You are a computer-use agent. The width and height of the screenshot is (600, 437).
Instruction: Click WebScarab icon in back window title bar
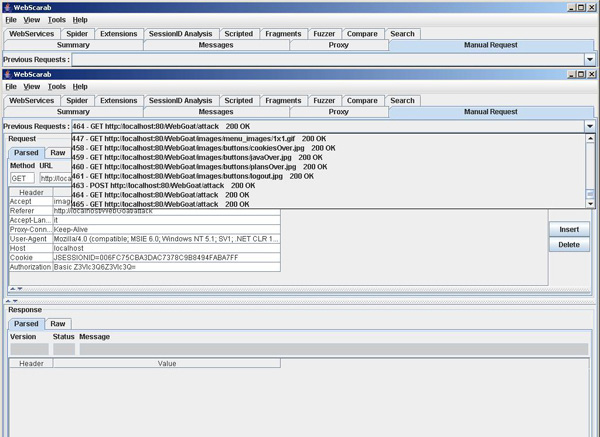point(8,8)
